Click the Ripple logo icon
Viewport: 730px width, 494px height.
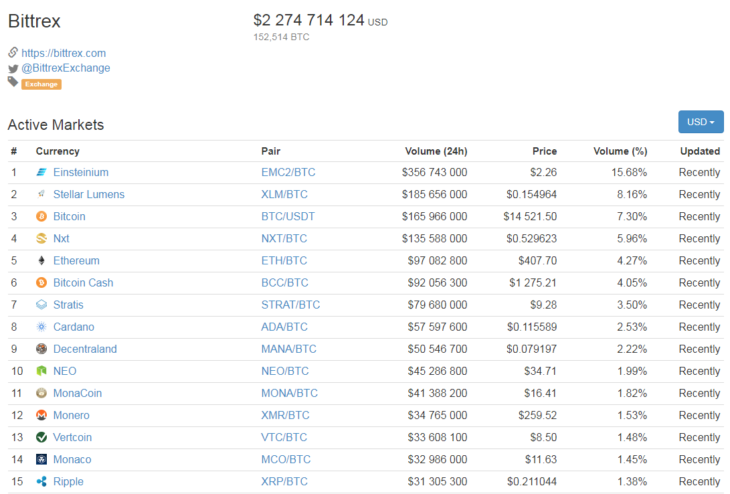[41, 481]
